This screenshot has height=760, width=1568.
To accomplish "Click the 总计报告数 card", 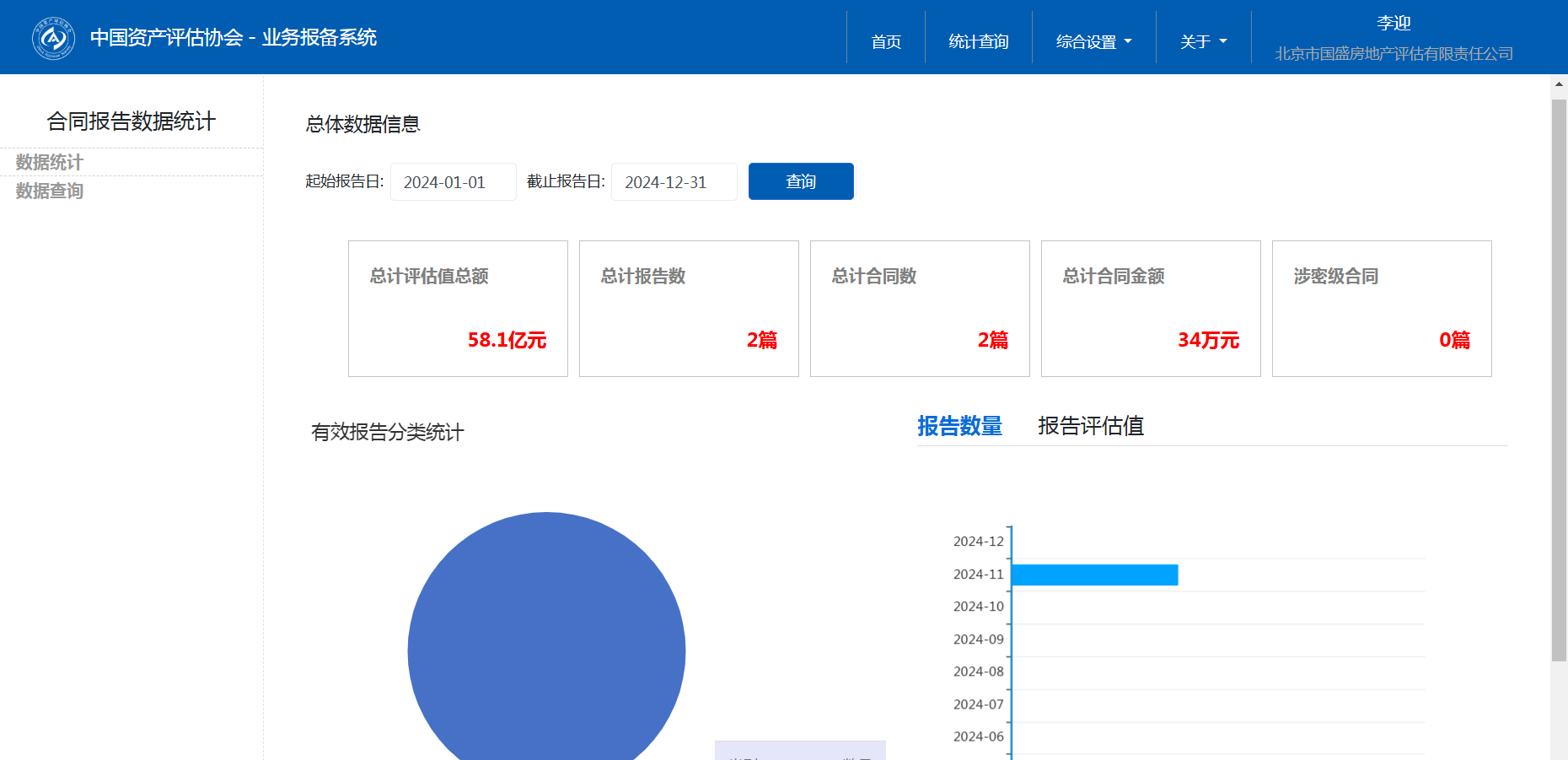I will [x=689, y=309].
